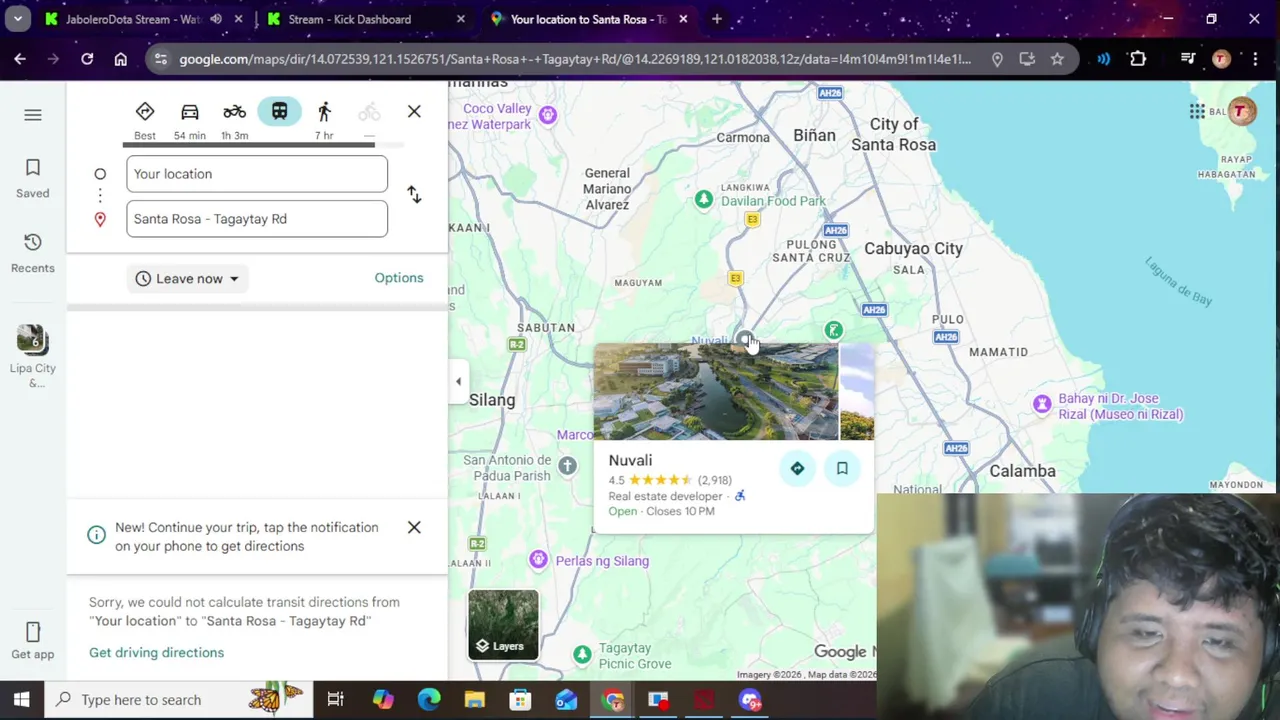The width and height of the screenshot is (1280, 720).
Task: Open the tab search dropdown
Action: tap(18, 19)
